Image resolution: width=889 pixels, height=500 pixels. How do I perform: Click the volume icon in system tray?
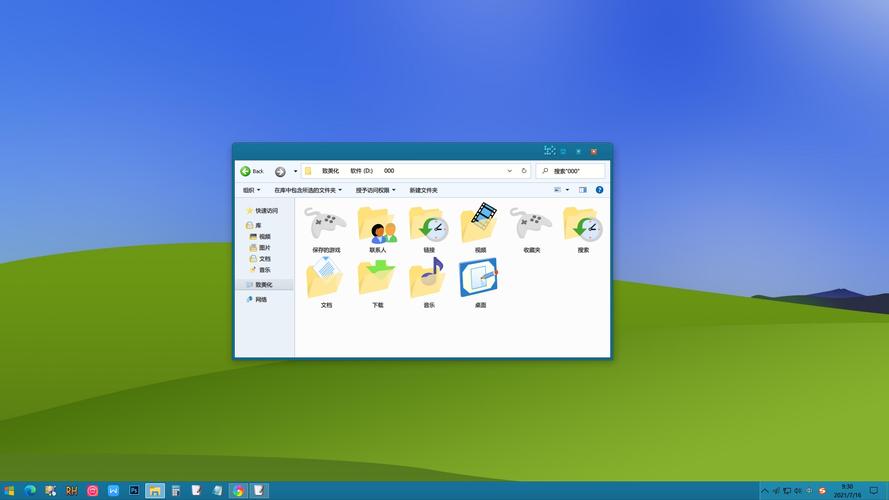(798, 491)
